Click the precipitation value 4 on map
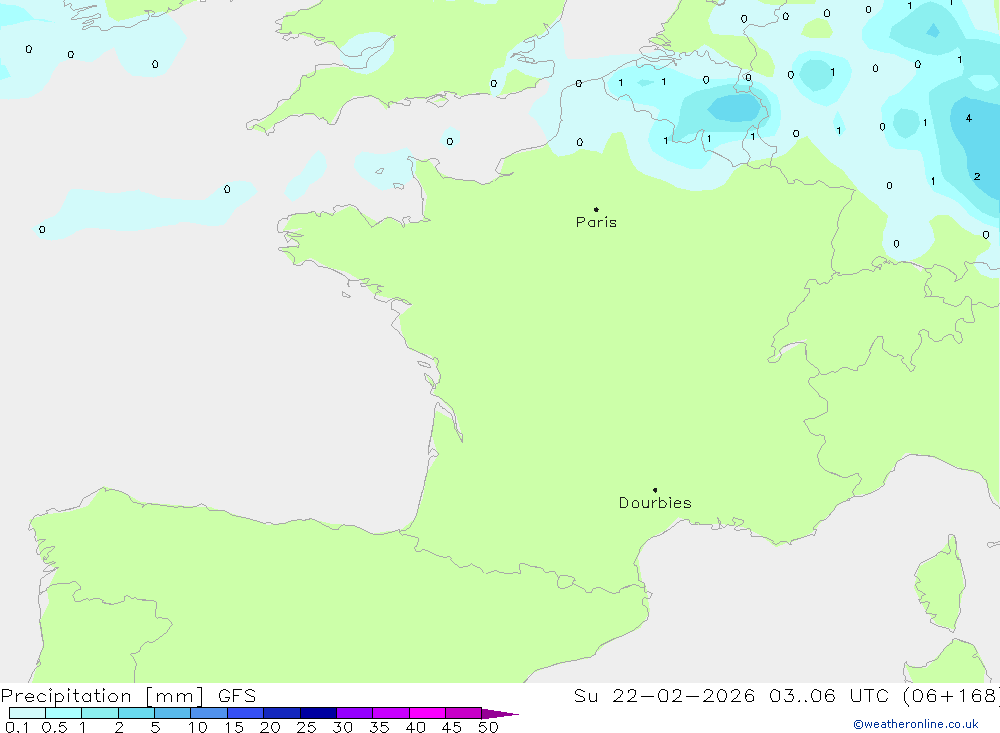This screenshot has height=733, width=1000. (x=969, y=118)
